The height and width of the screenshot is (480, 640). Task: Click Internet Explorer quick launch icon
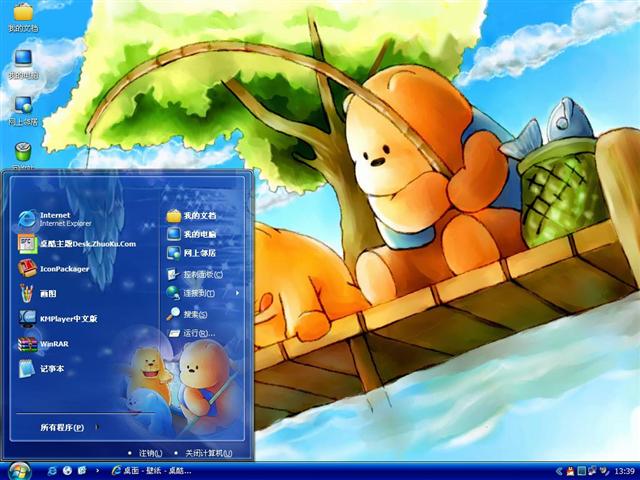[52, 471]
